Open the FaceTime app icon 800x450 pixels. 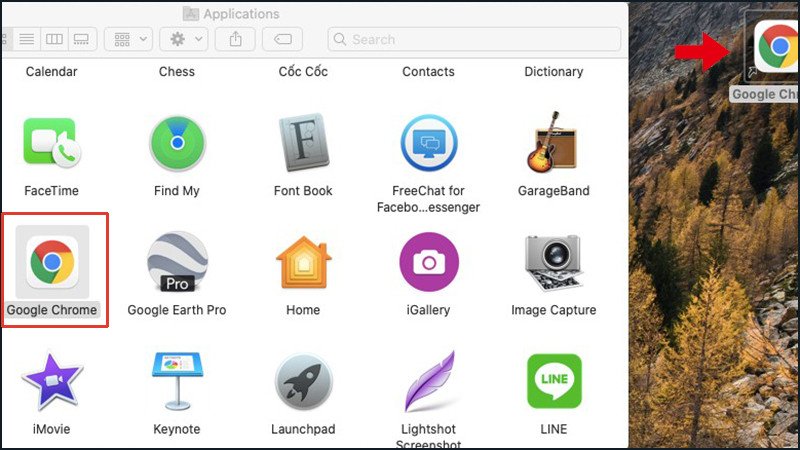[52, 143]
